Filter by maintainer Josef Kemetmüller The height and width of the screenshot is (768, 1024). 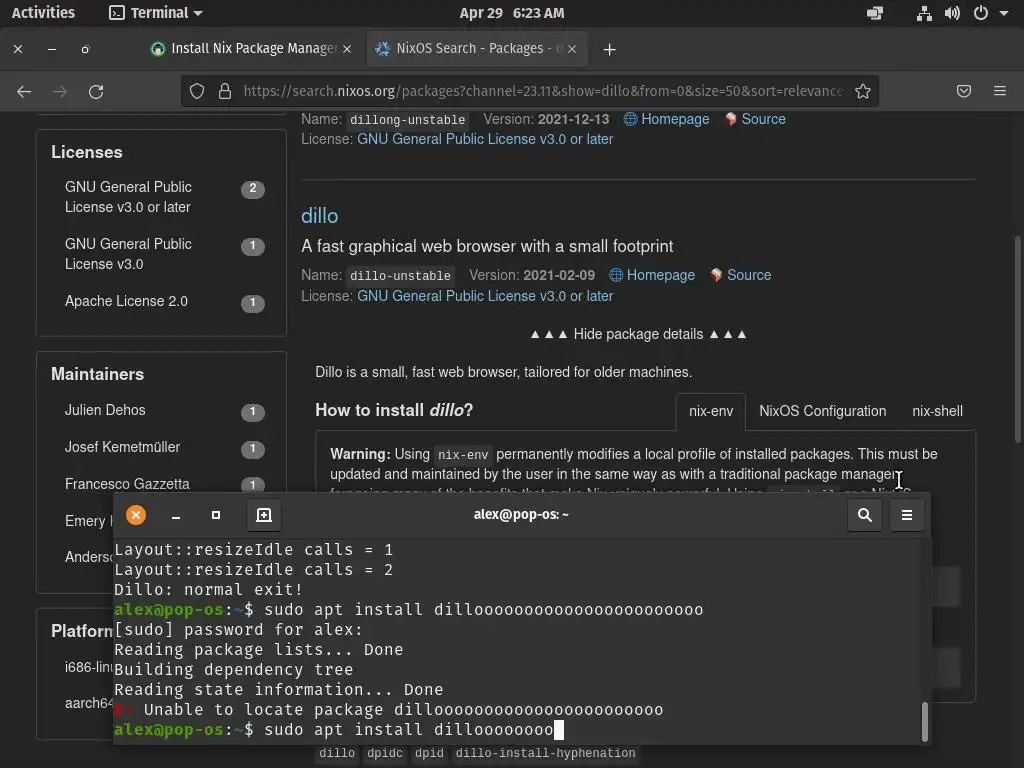coord(163,448)
